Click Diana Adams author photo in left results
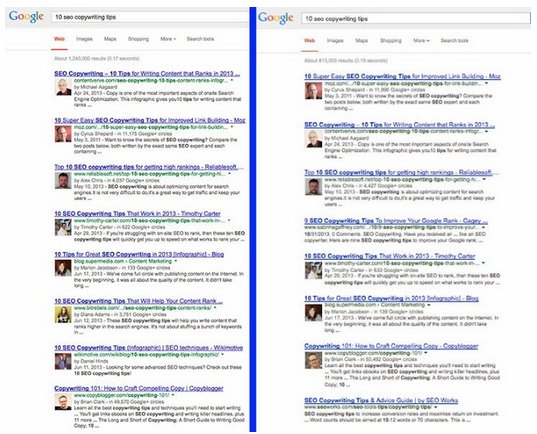 click(x=63, y=314)
